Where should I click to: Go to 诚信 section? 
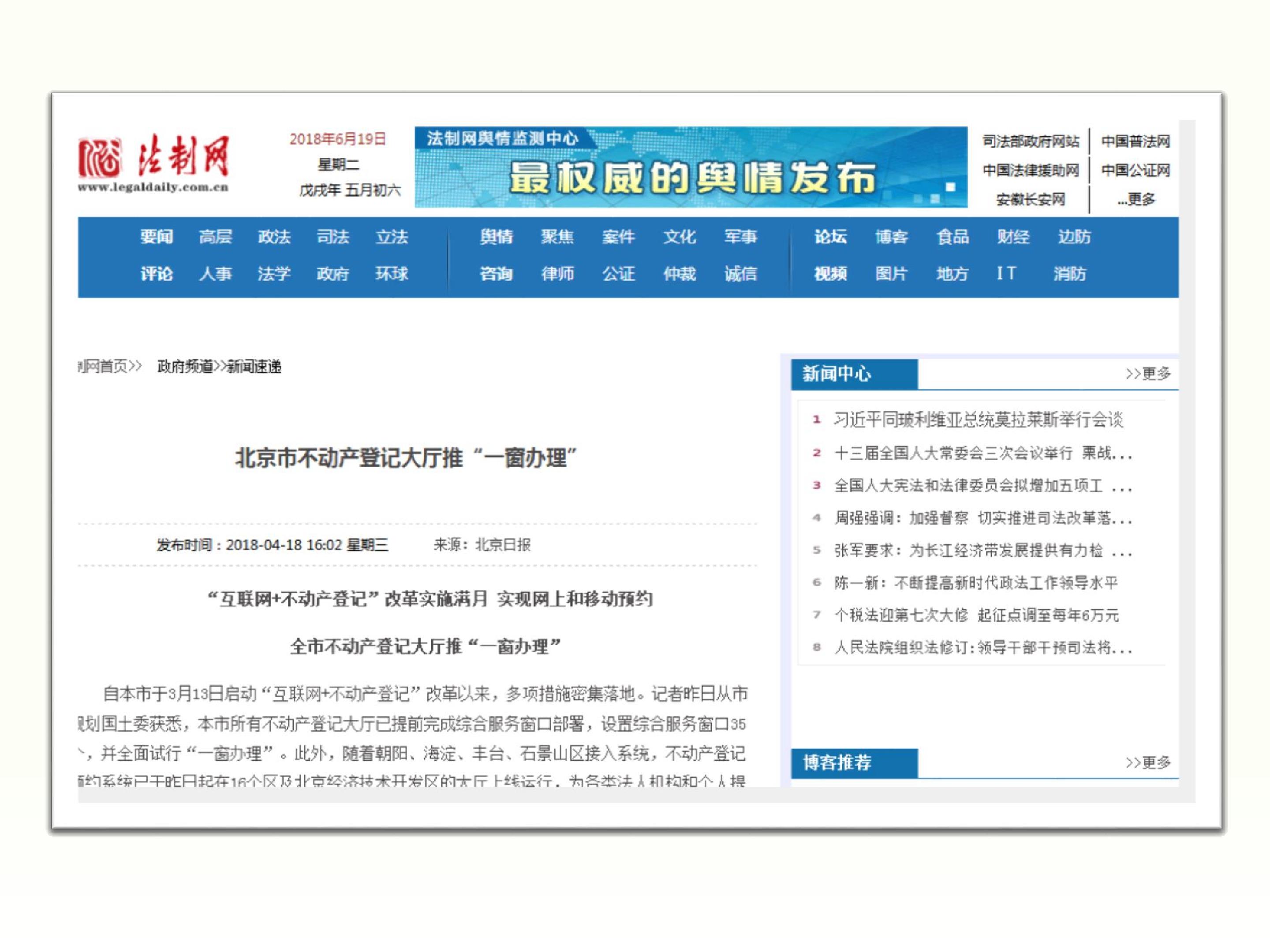coord(741,274)
